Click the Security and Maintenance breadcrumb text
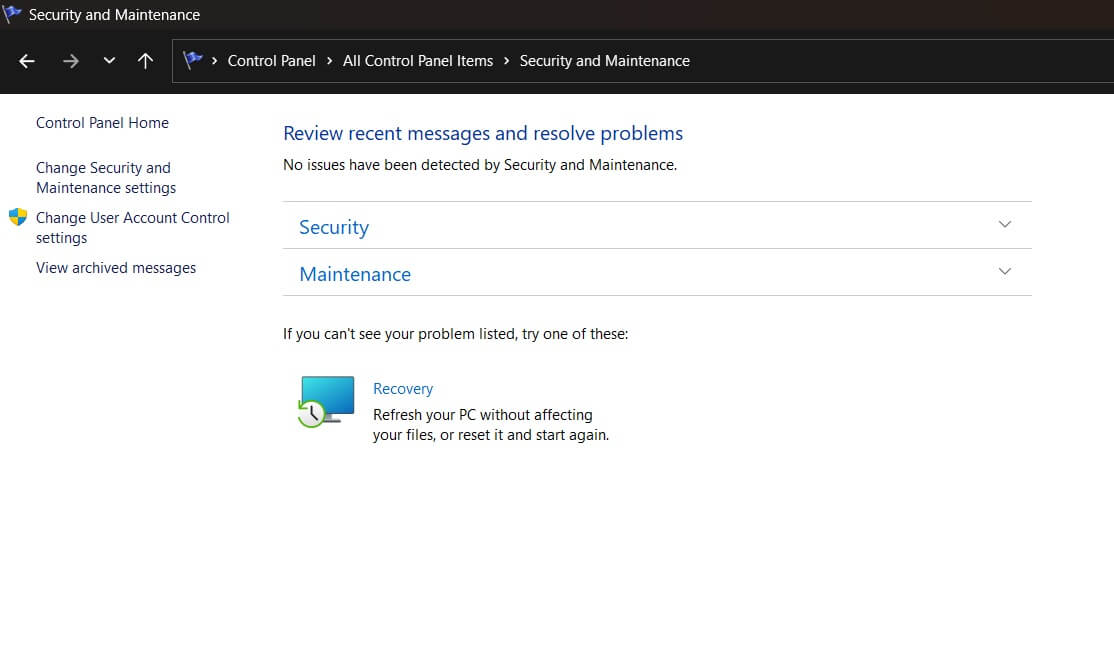Viewport: 1114px width, 669px height. pos(604,61)
